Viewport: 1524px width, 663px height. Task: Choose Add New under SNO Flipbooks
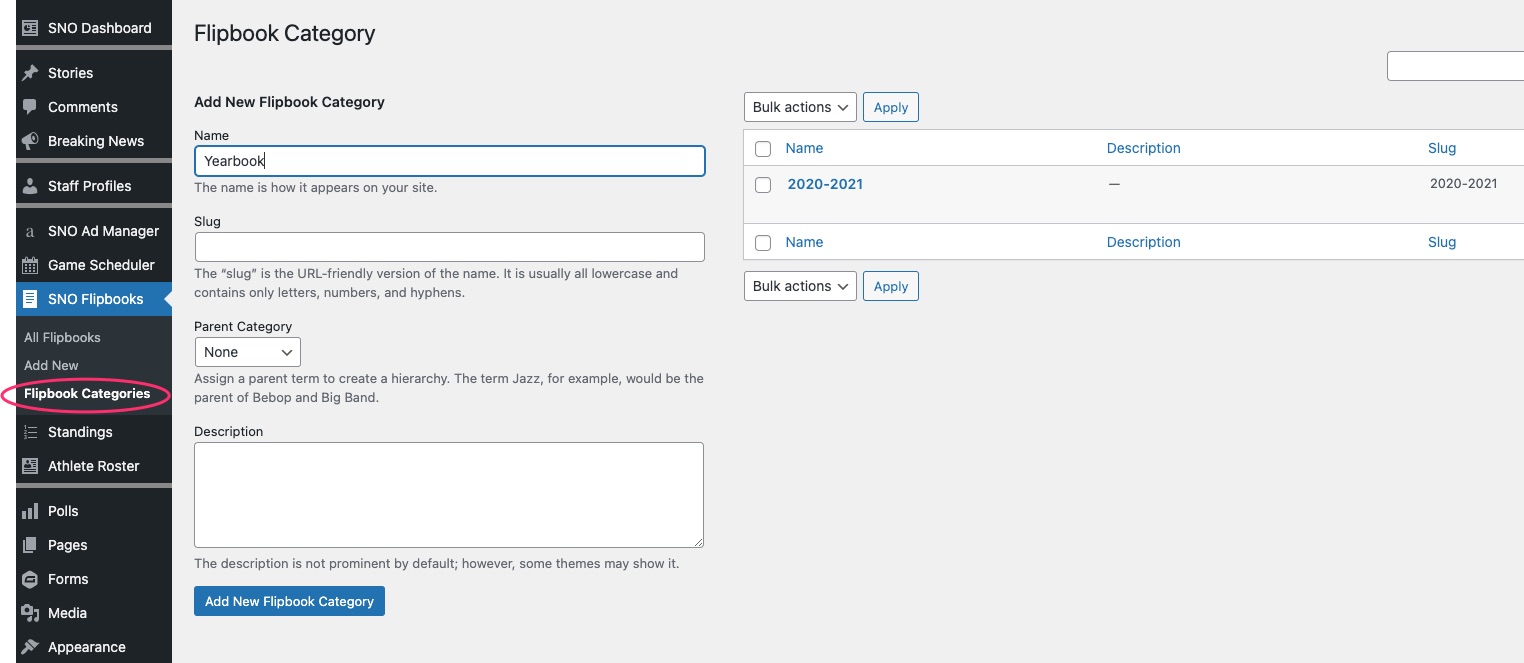[x=51, y=365]
